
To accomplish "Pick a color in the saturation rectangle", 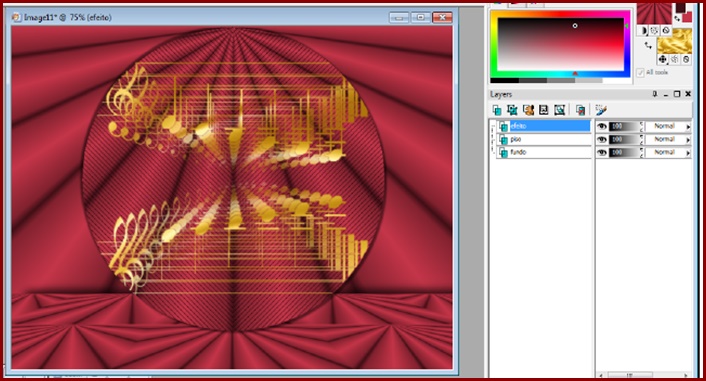I will [x=561, y=44].
